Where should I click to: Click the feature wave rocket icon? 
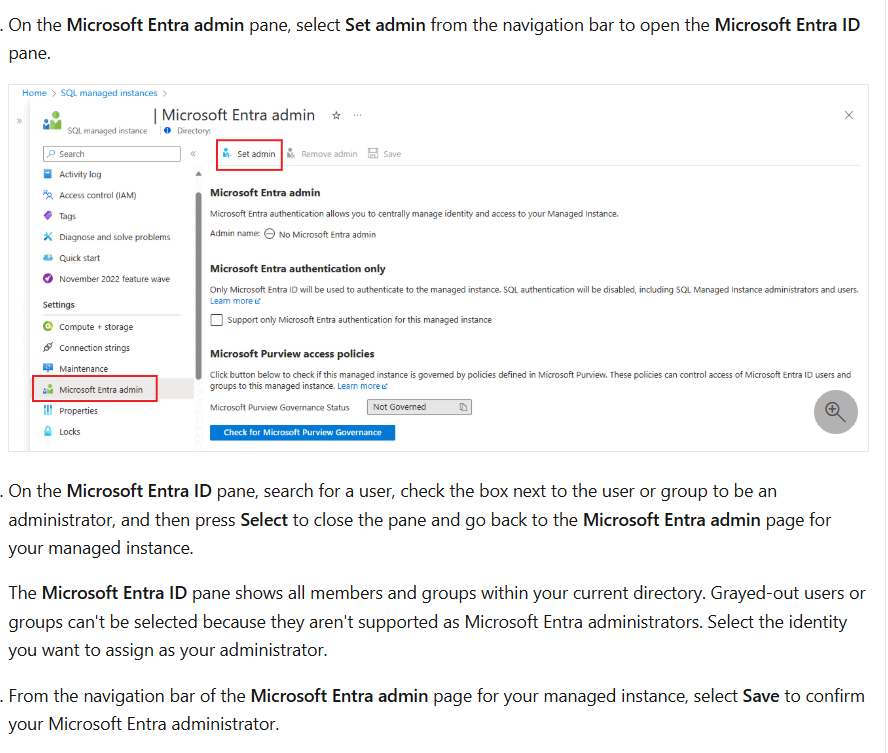click(48, 279)
